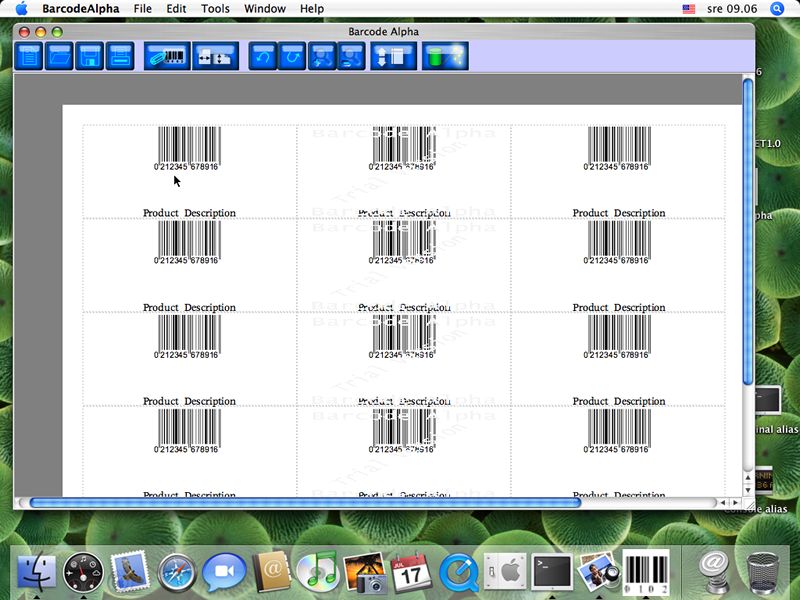Launch Mail from the Dock
Viewport: 800px width, 600px height.
coord(130,571)
